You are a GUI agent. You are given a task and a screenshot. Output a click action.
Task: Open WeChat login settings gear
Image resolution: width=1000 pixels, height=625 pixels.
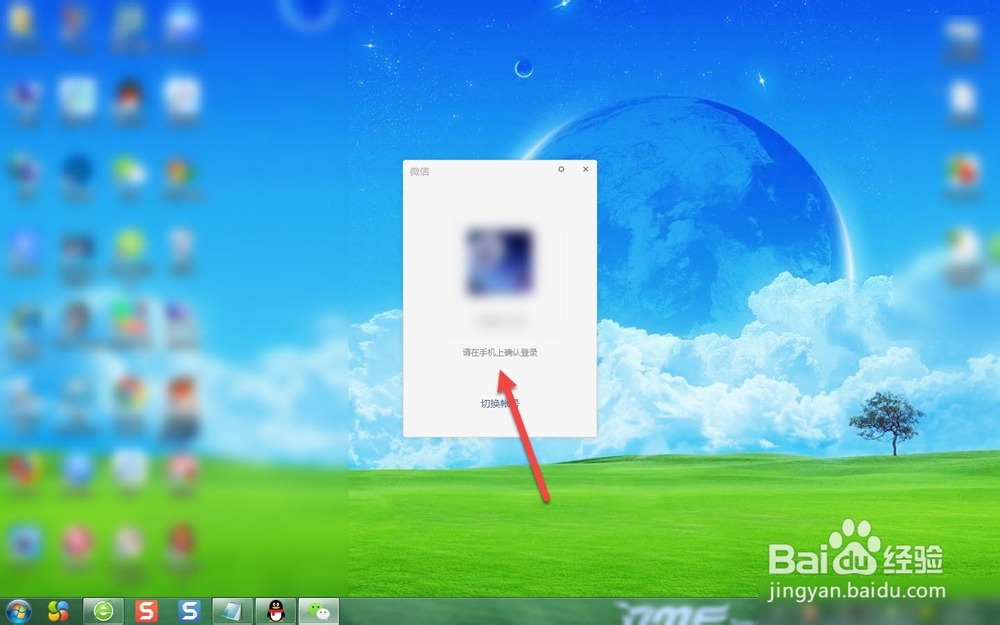tap(561, 169)
